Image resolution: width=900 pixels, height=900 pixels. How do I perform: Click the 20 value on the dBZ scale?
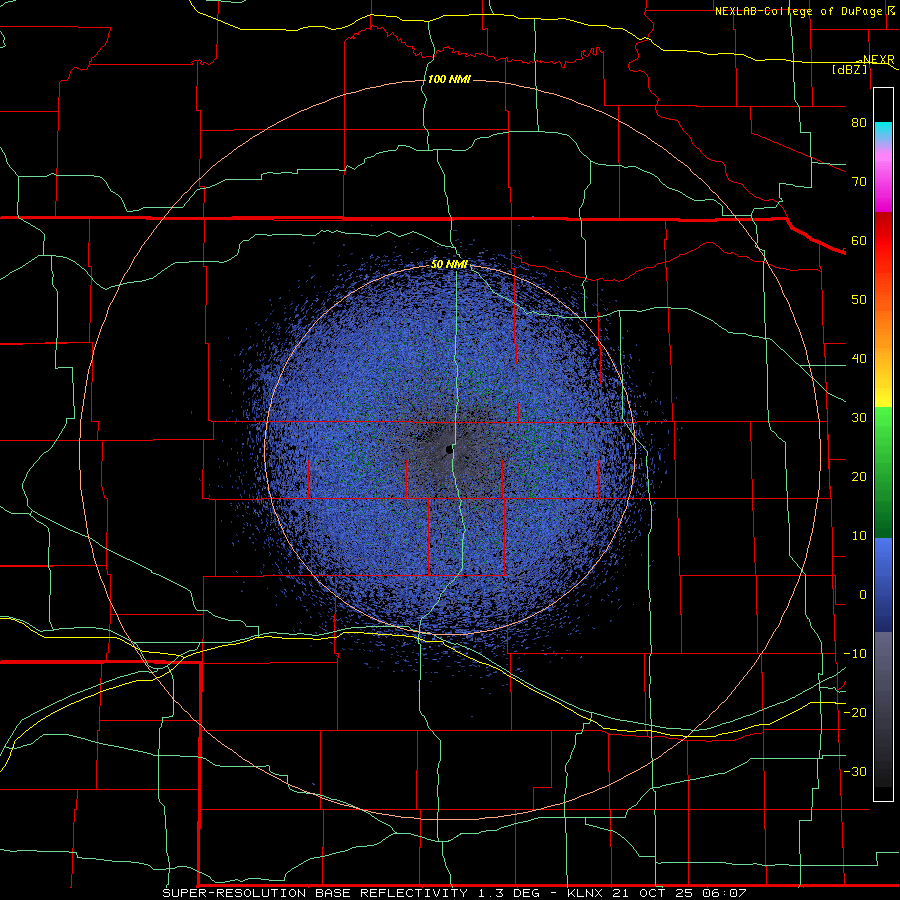[x=859, y=477]
